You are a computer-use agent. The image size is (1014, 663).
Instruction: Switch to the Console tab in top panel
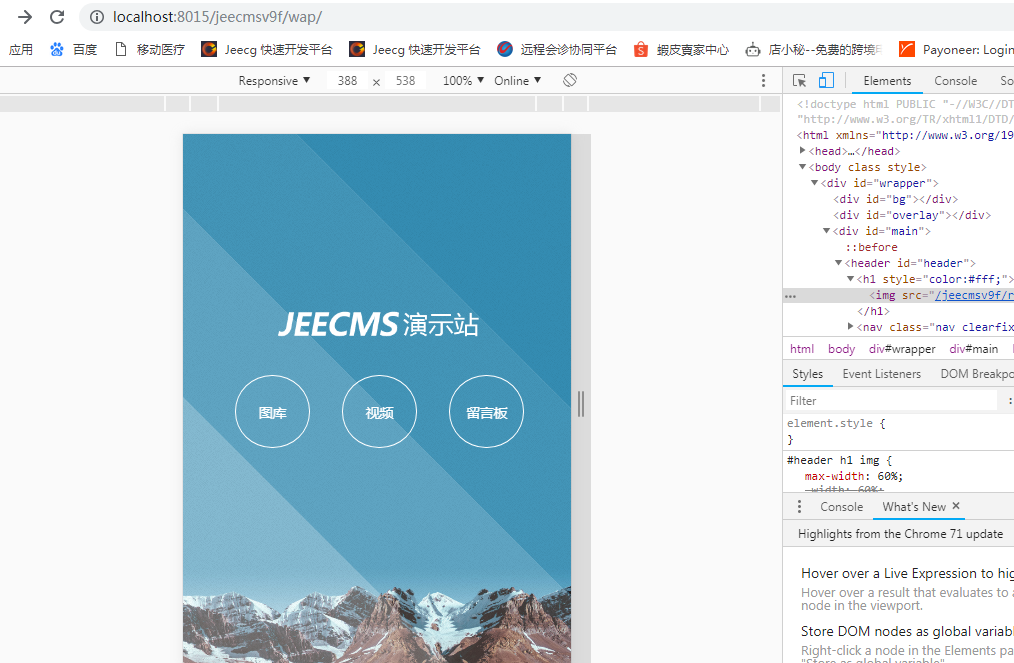pyautogui.click(x=955, y=81)
